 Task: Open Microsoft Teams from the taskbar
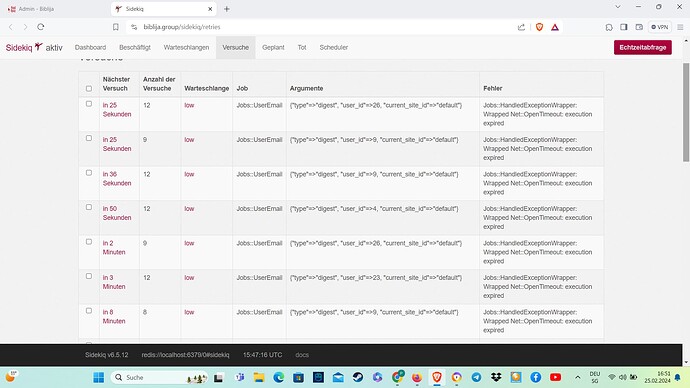click(239, 377)
